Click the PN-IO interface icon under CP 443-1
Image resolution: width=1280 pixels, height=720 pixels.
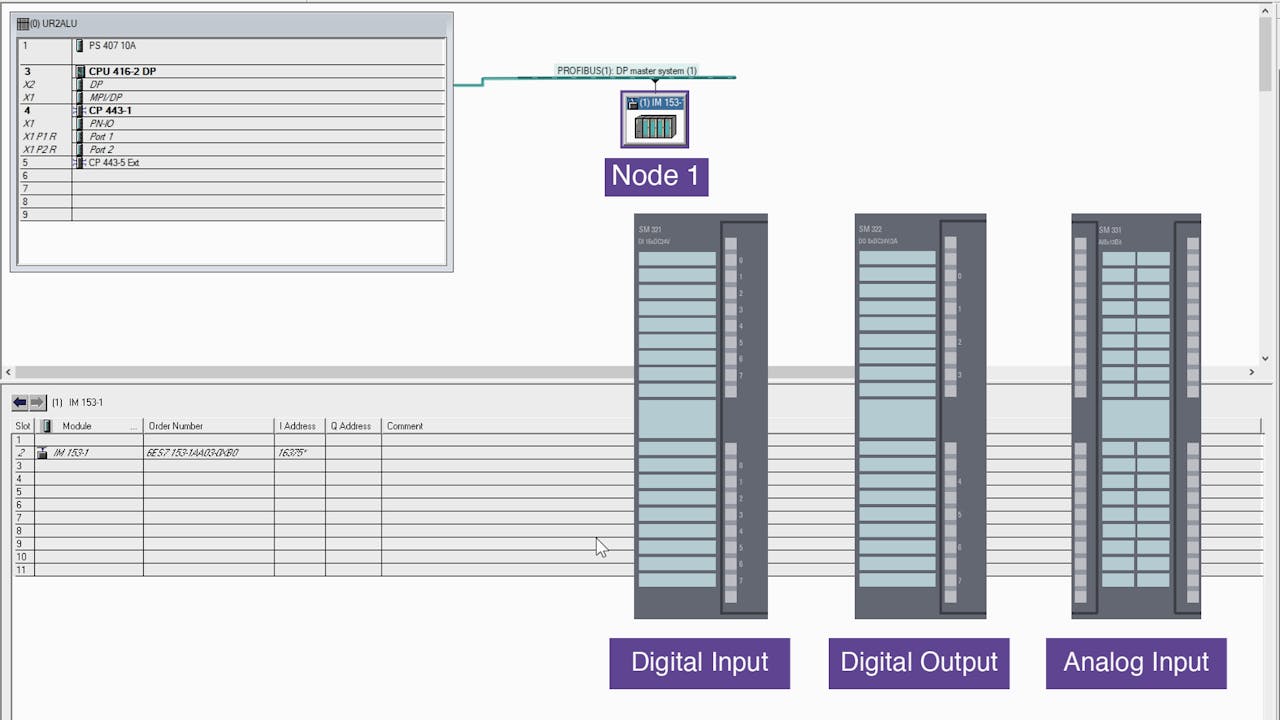(80, 123)
